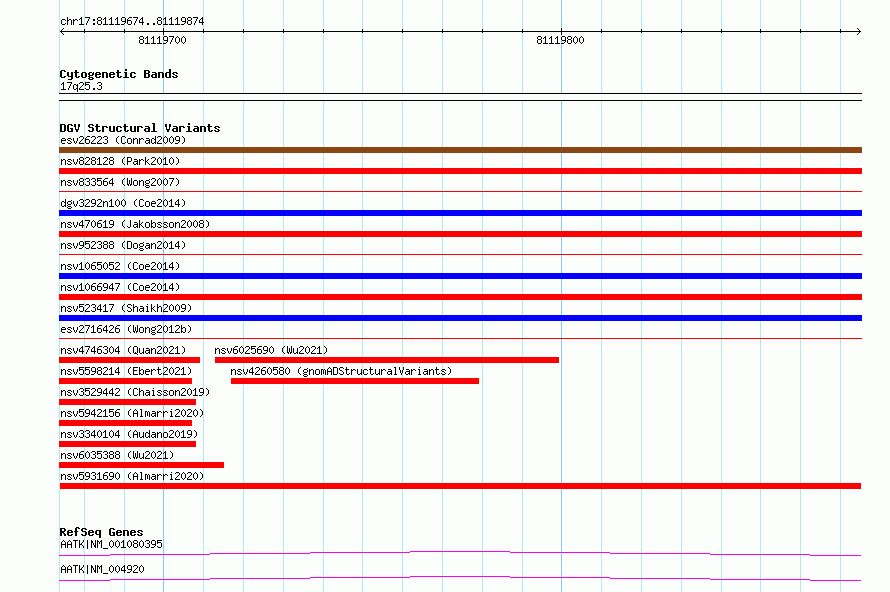Select variant nsv5942156 (Almarri2020) label
The width and height of the screenshot is (890, 592).
click(x=132, y=413)
